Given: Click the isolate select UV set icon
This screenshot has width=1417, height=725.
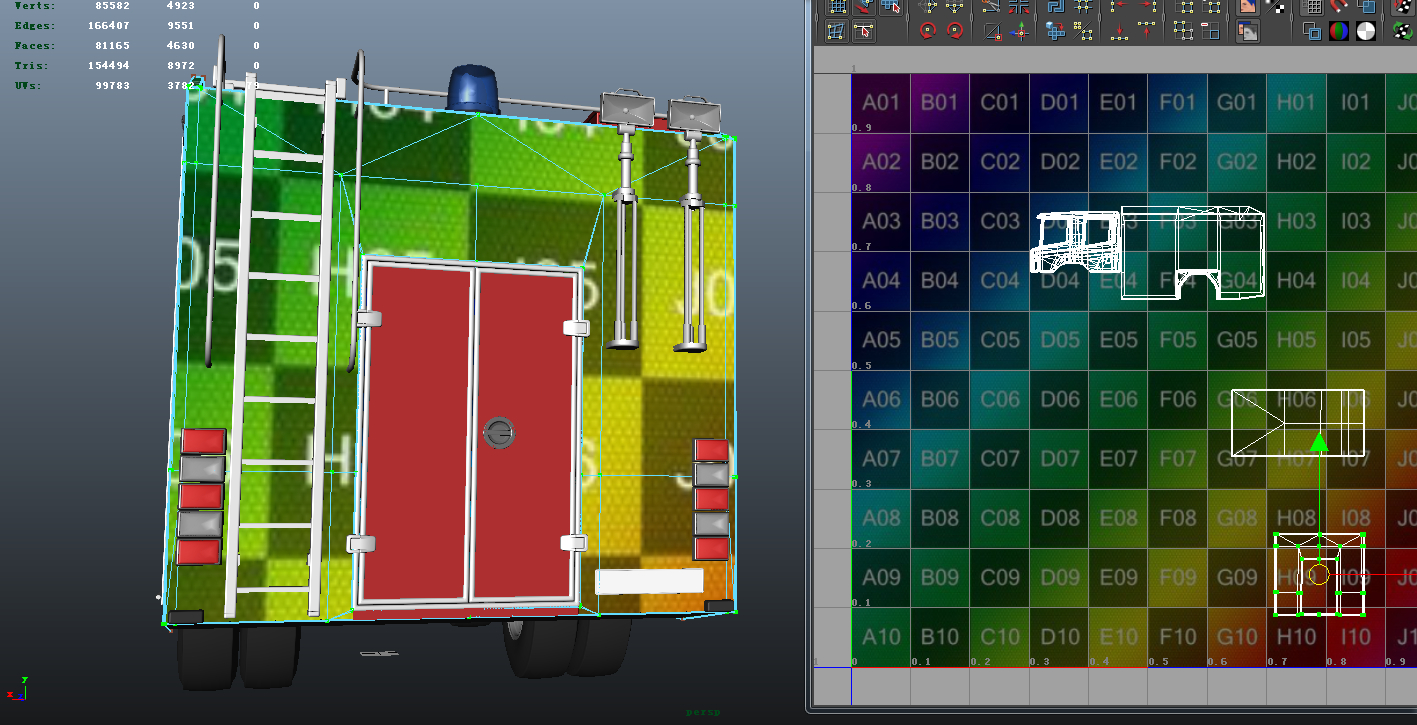Looking at the screenshot, I should point(1183,31).
